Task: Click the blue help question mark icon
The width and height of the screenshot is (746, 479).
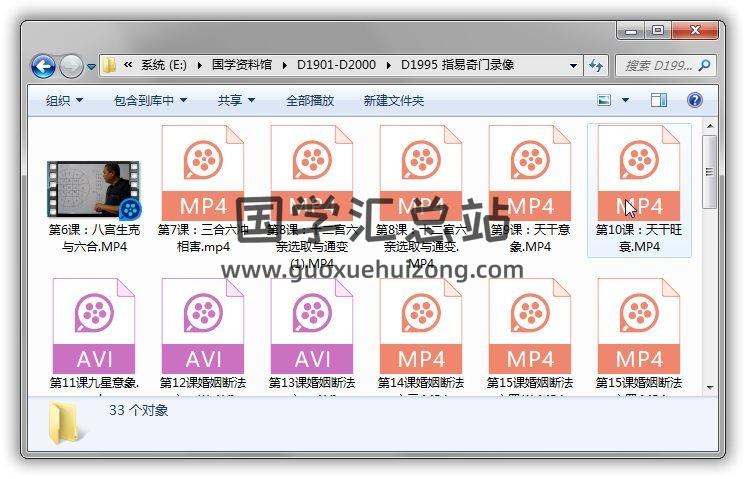Action: pos(694,100)
